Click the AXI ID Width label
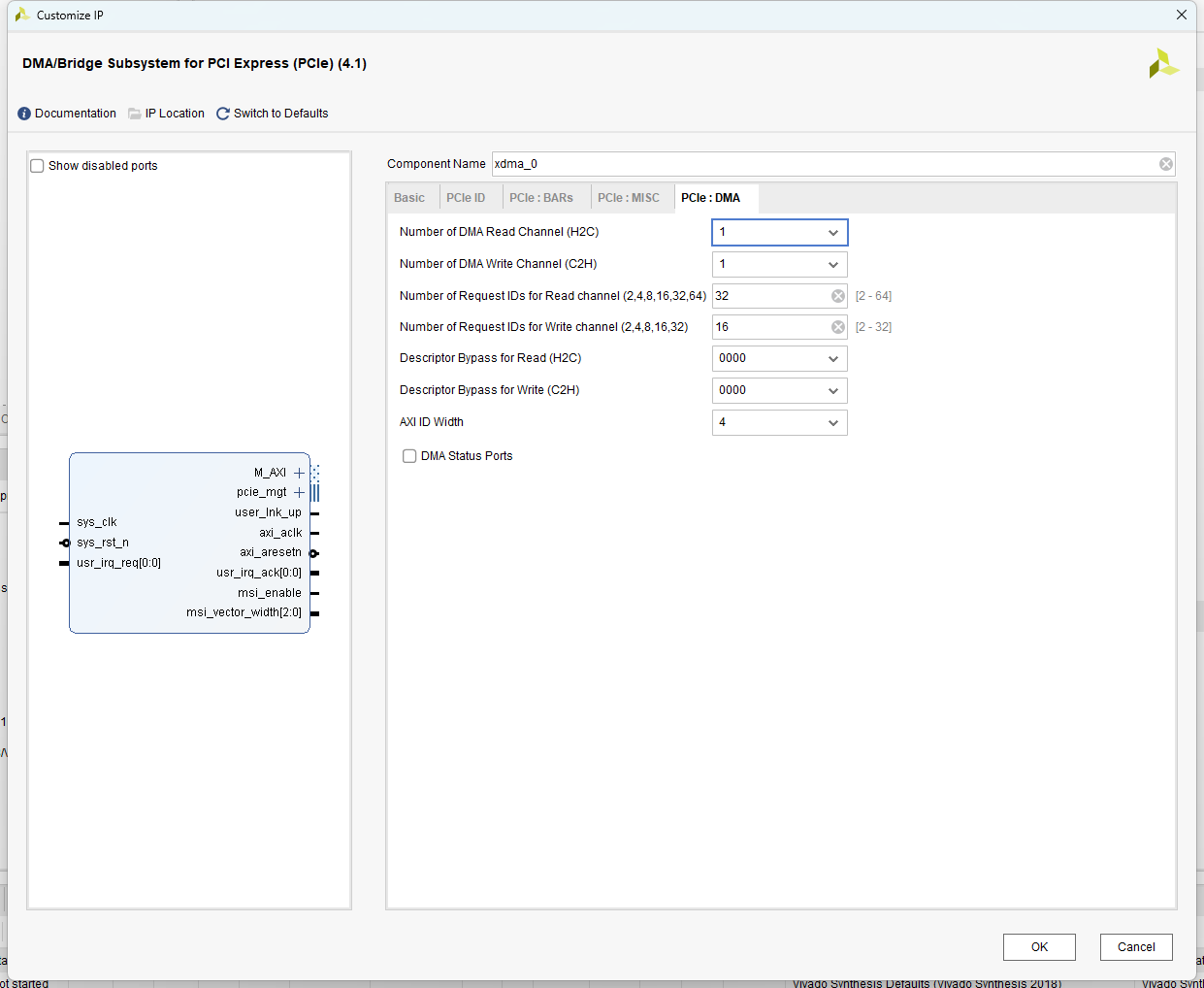The height and width of the screenshot is (988, 1204). [432, 422]
